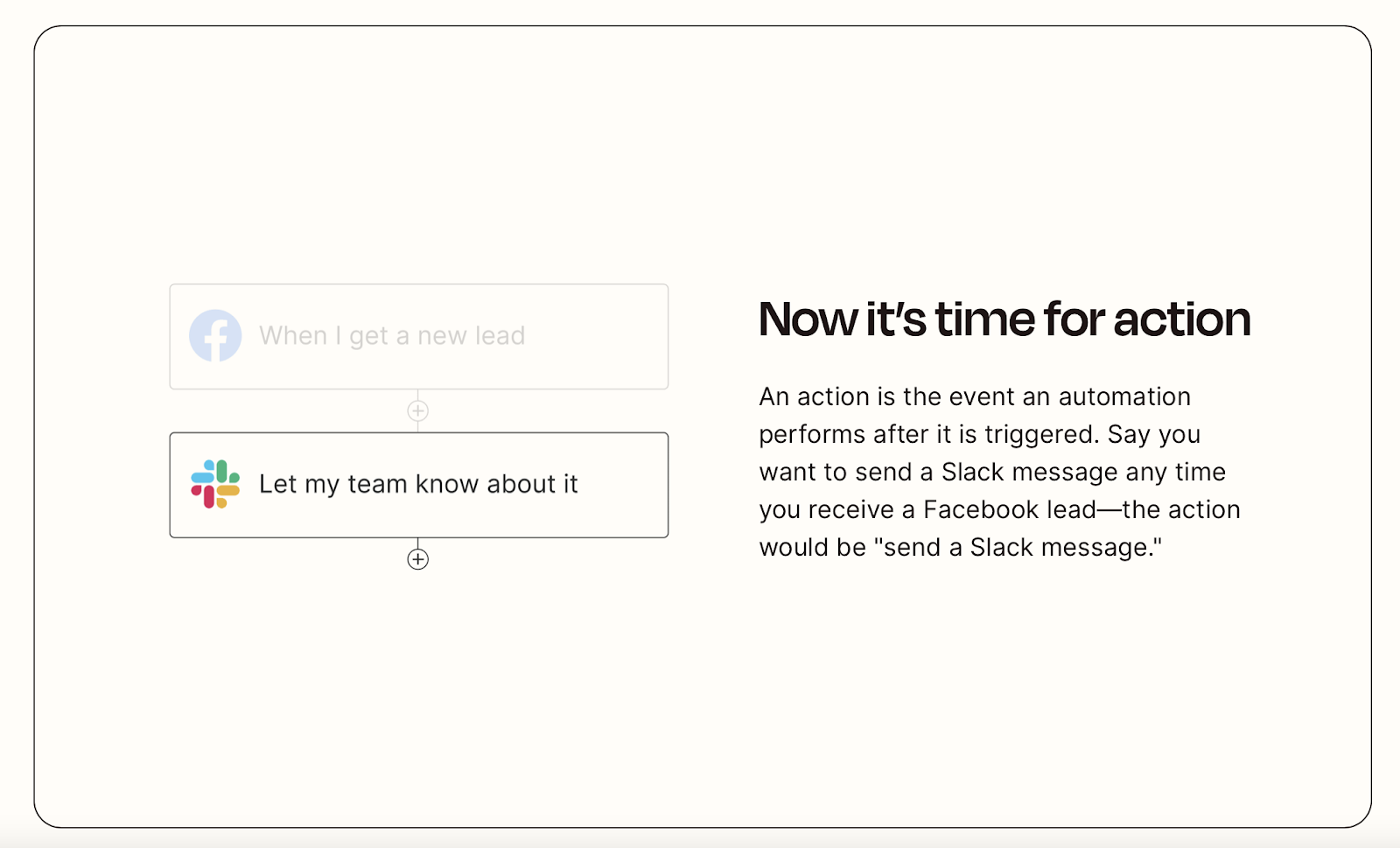Select the "When I get a new lead" label
This screenshot has height=848, width=1400.
tap(392, 336)
